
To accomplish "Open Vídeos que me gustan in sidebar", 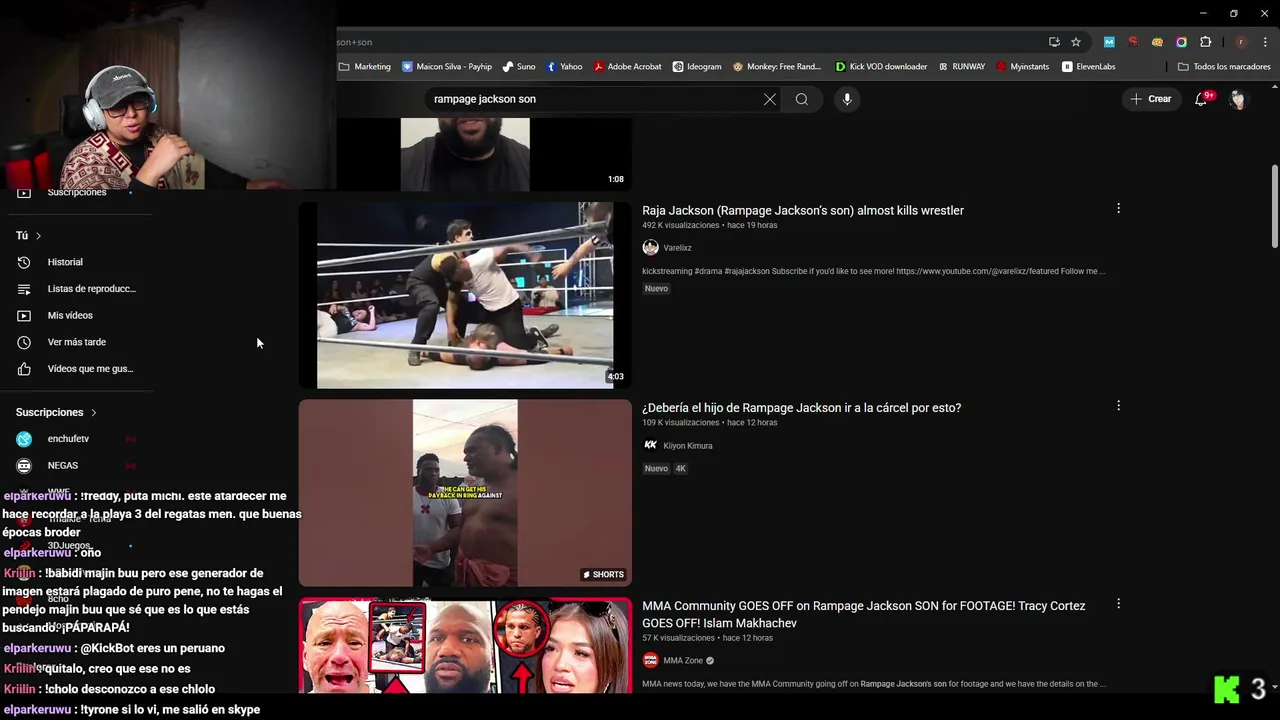I will (x=76, y=369).
